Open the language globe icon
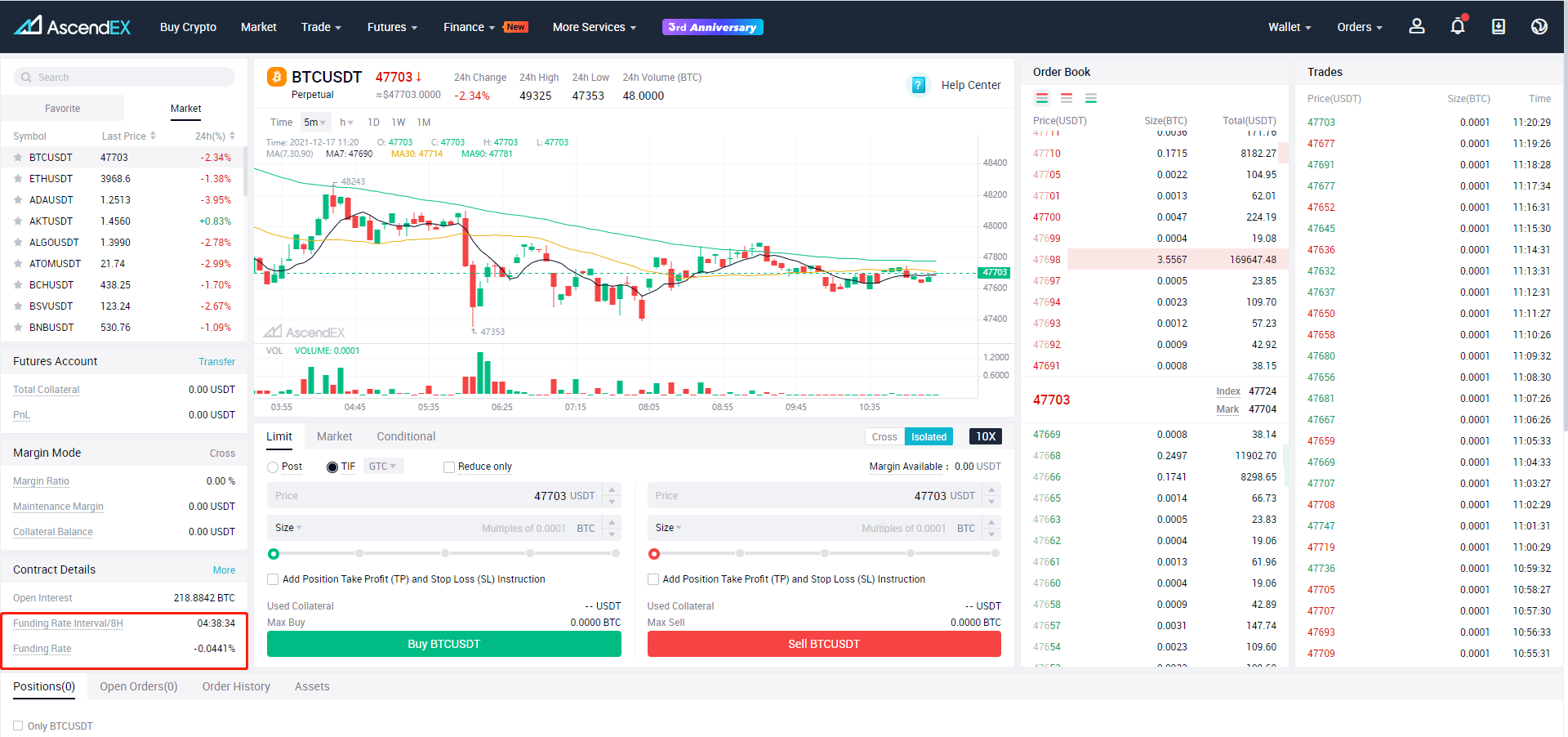Viewport: 1568px width, 737px height. [1539, 27]
